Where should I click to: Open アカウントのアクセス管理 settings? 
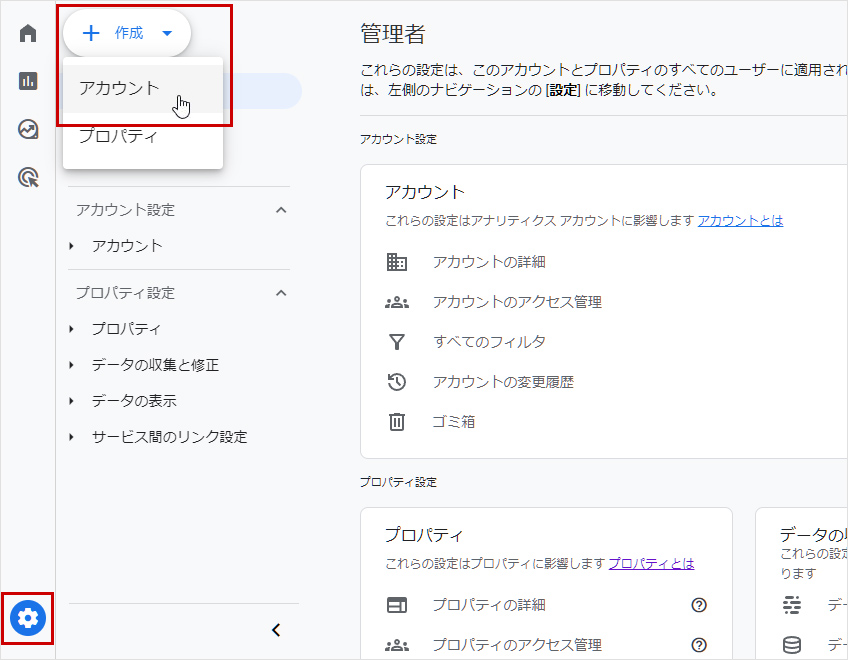516,302
